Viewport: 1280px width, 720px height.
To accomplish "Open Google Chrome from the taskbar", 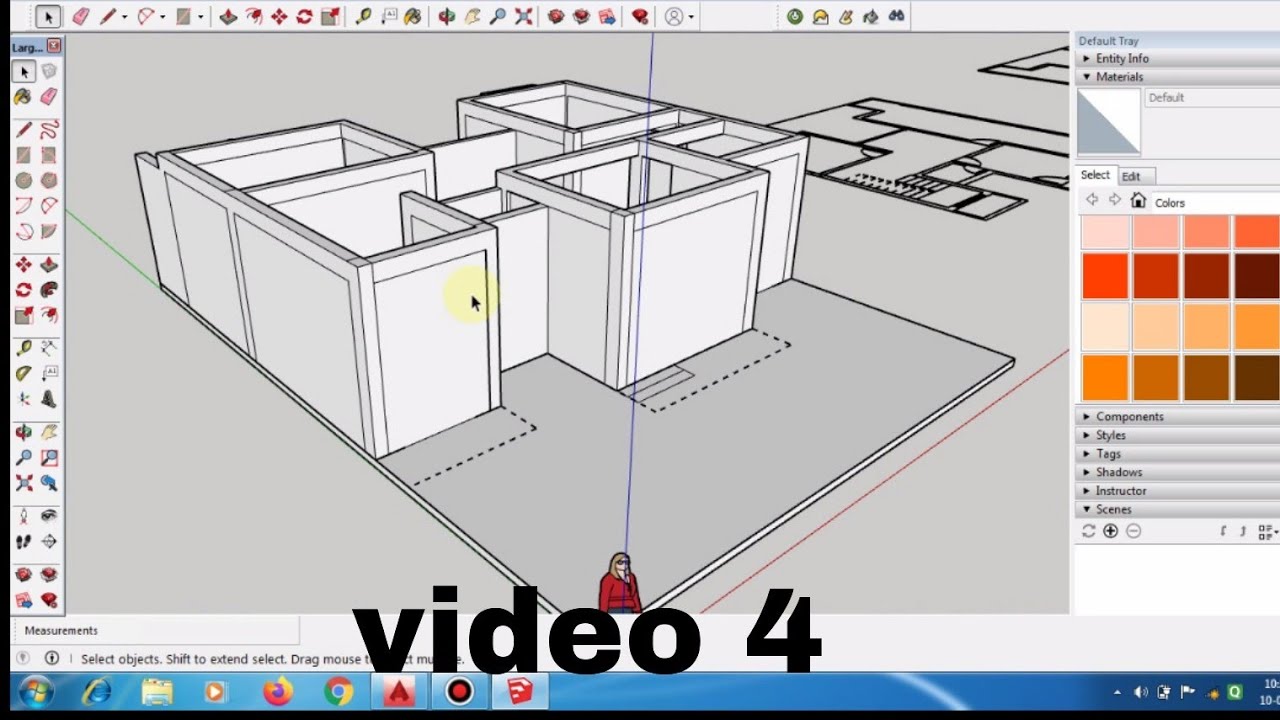I will click(x=339, y=692).
